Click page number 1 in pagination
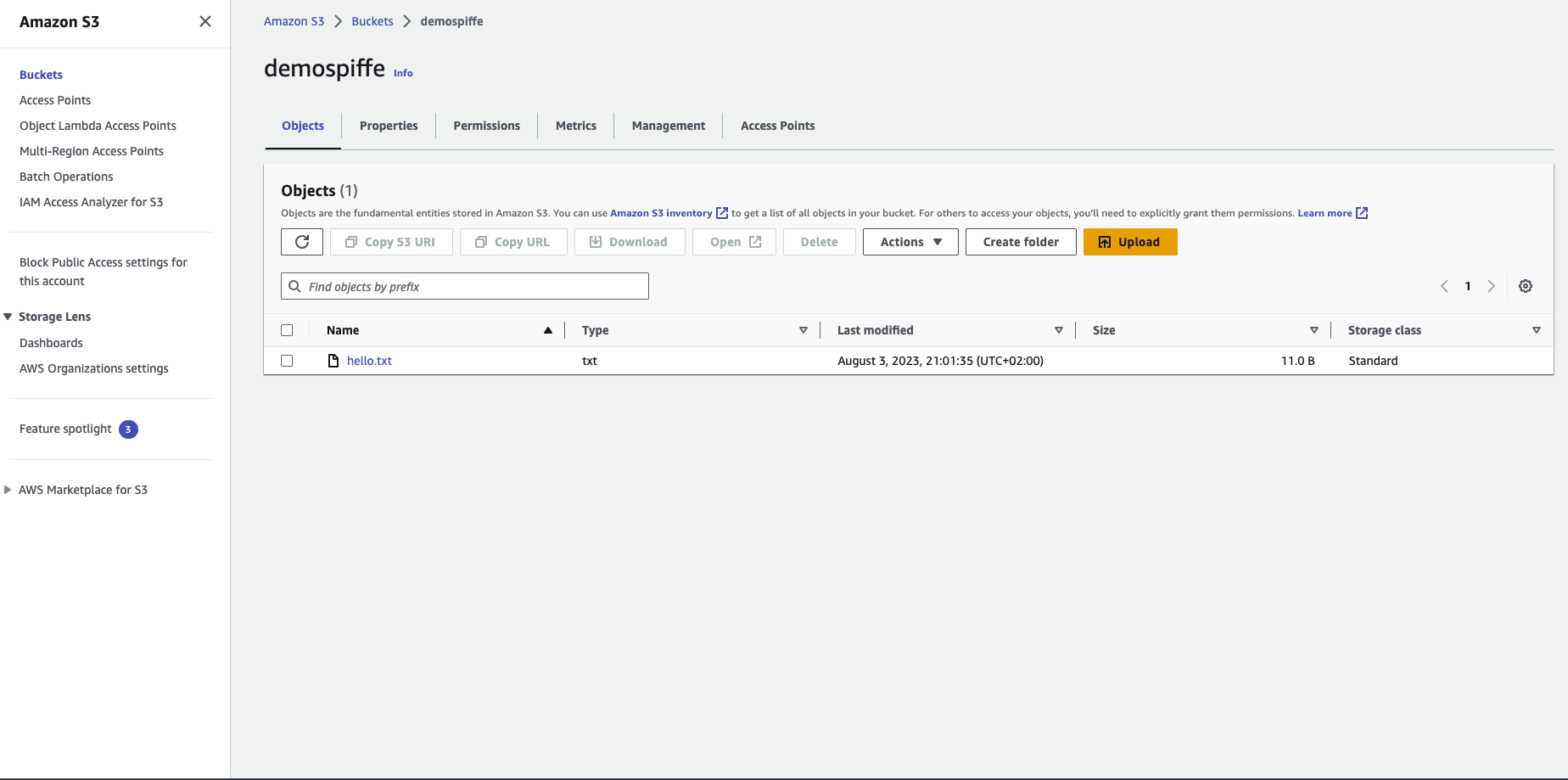 click(1468, 286)
